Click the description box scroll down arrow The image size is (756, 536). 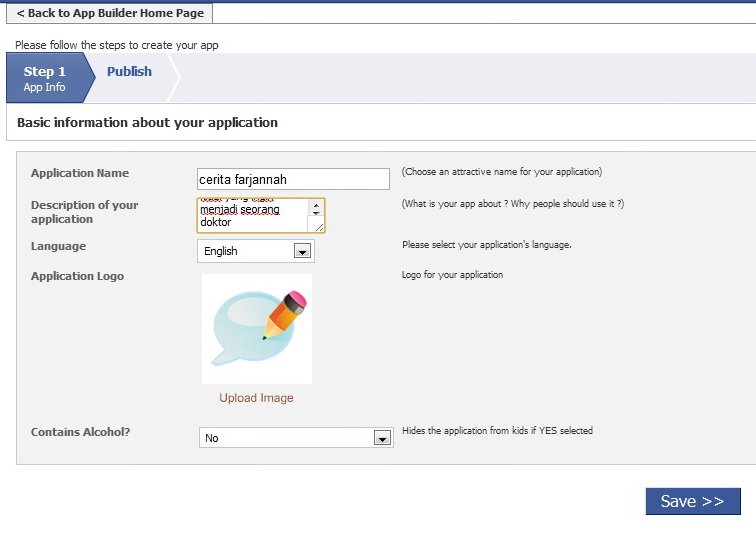pyautogui.click(x=316, y=214)
